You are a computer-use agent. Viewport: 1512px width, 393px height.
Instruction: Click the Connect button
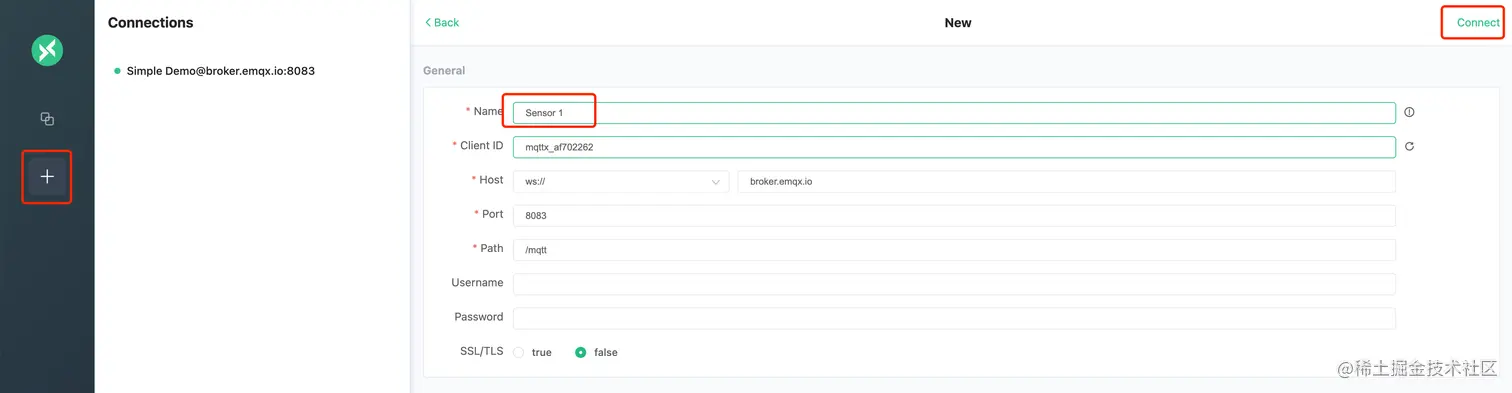click(1477, 22)
